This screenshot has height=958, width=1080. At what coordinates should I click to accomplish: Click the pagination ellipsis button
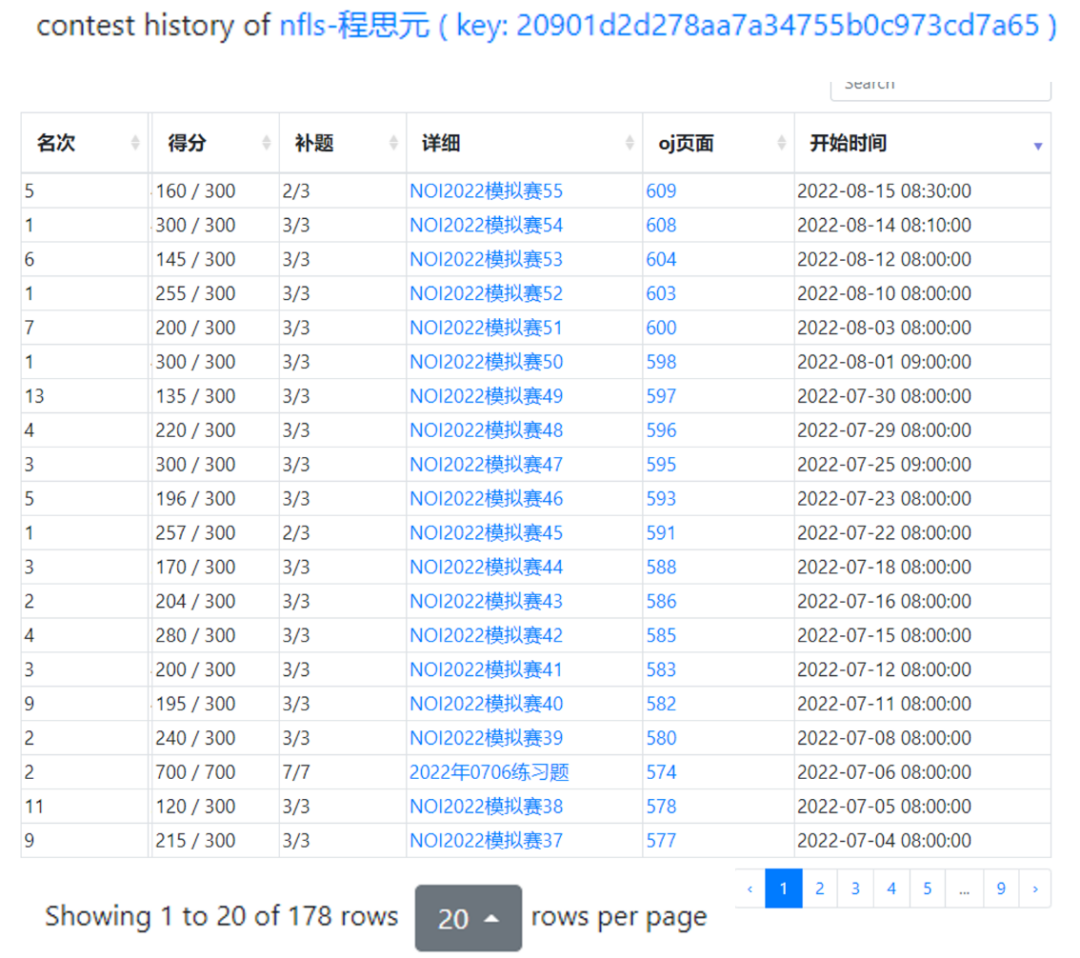point(963,888)
